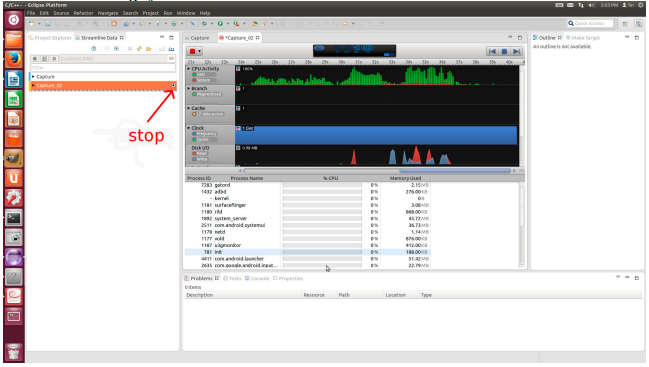
Task: Click the Quick Access search field
Action: click(x=590, y=24)
